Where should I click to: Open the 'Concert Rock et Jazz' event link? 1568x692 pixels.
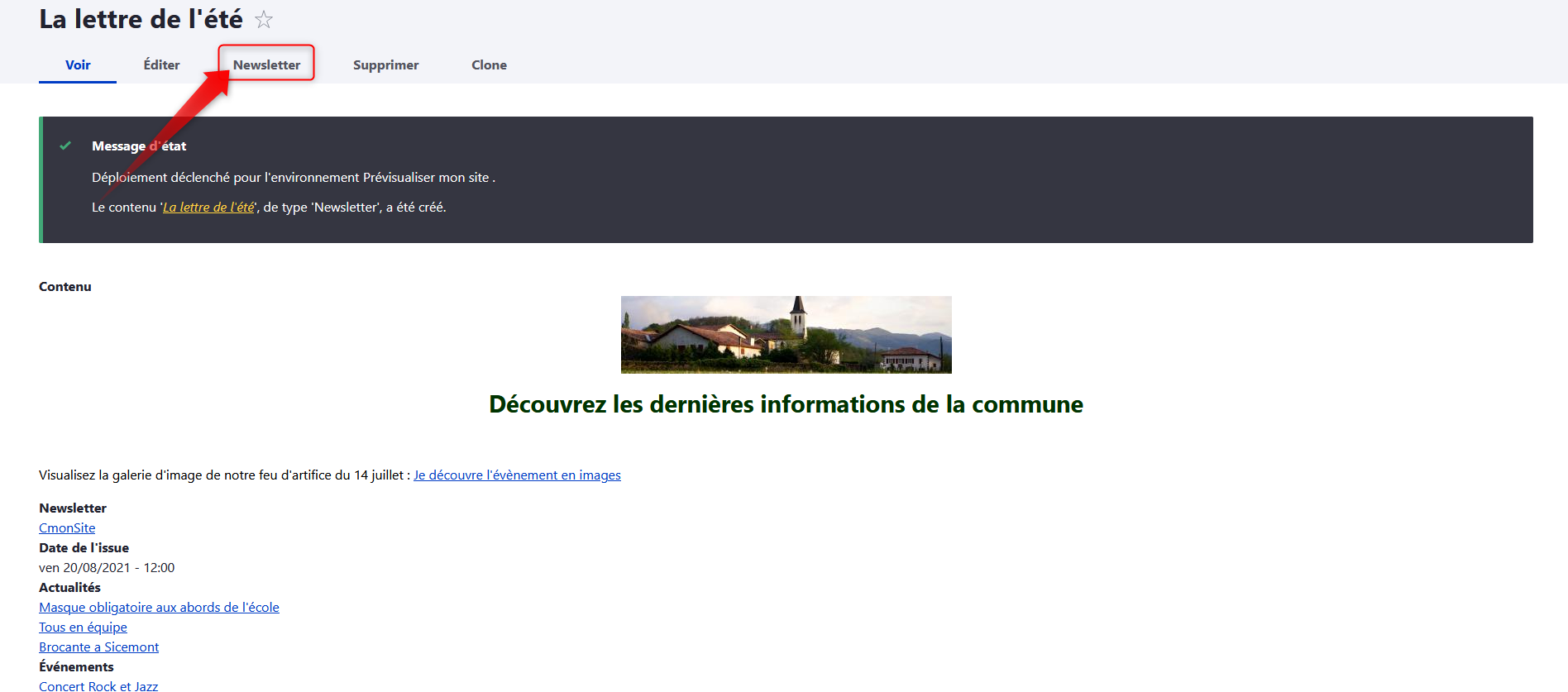point(98,685)
